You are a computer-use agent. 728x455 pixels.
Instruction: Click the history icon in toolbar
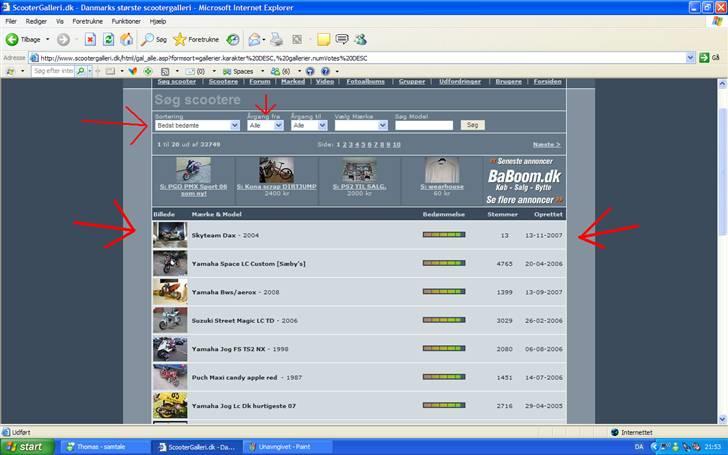coord(232,40)
